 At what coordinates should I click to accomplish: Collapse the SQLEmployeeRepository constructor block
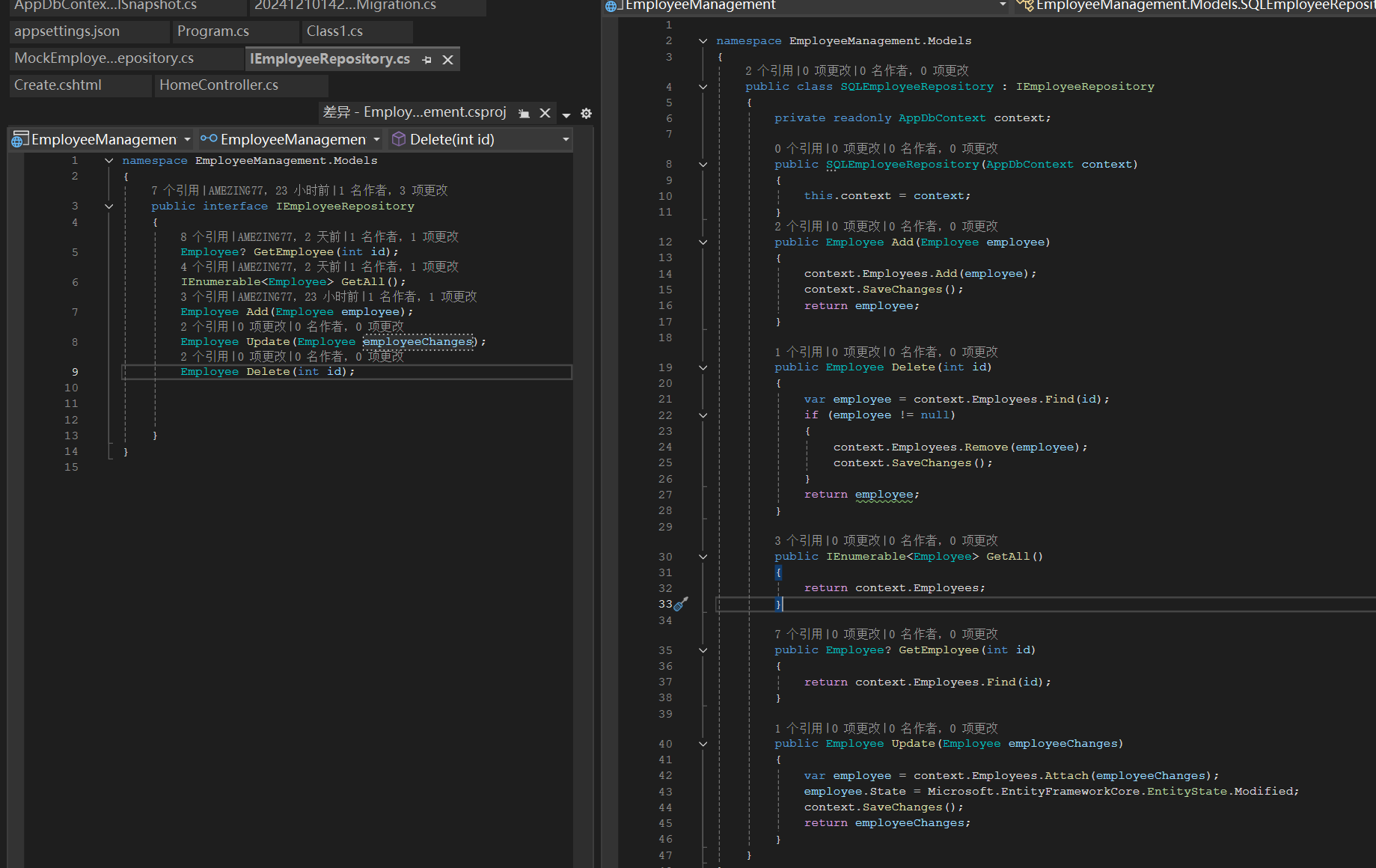pyautogui.click(x=703, y=165)
